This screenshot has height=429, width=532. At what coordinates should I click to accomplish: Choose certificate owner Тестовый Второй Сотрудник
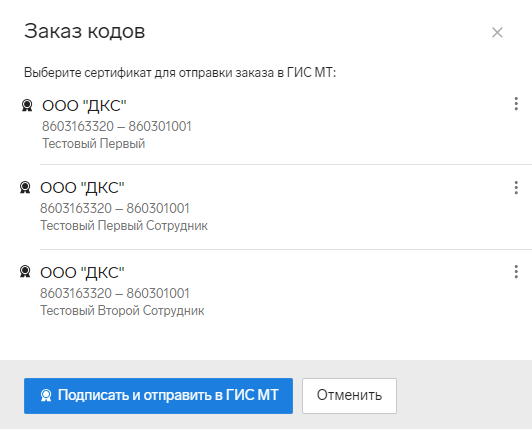coord(122,311)
